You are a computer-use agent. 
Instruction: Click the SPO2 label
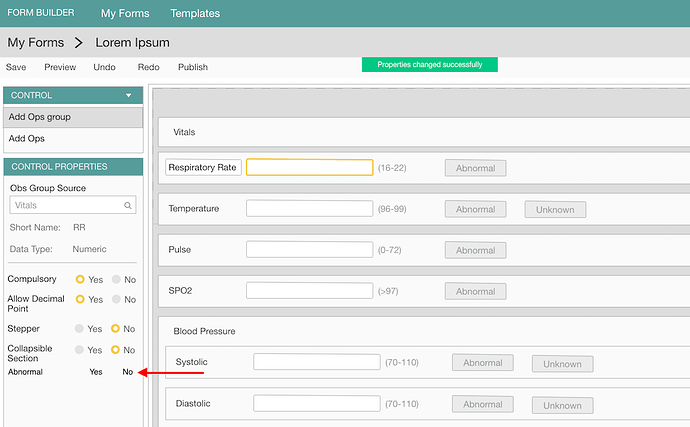[x=180, y=291]
